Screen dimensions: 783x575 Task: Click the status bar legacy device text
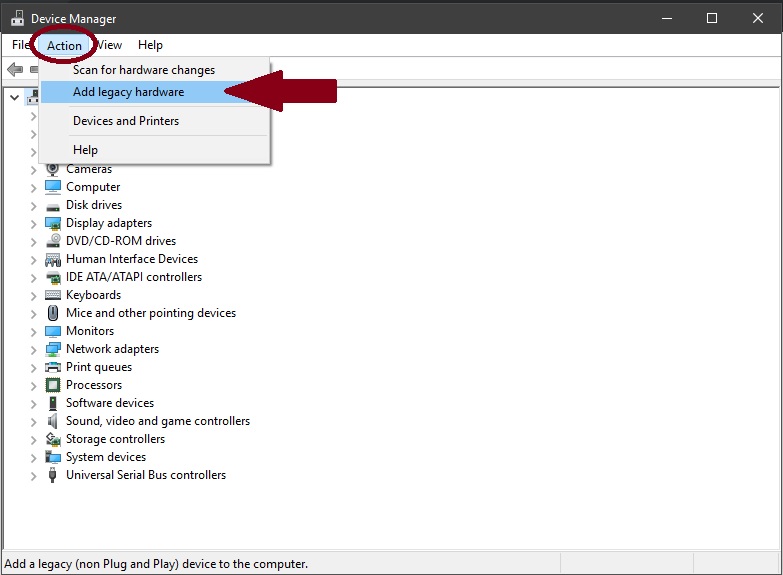tap(156, 564)
